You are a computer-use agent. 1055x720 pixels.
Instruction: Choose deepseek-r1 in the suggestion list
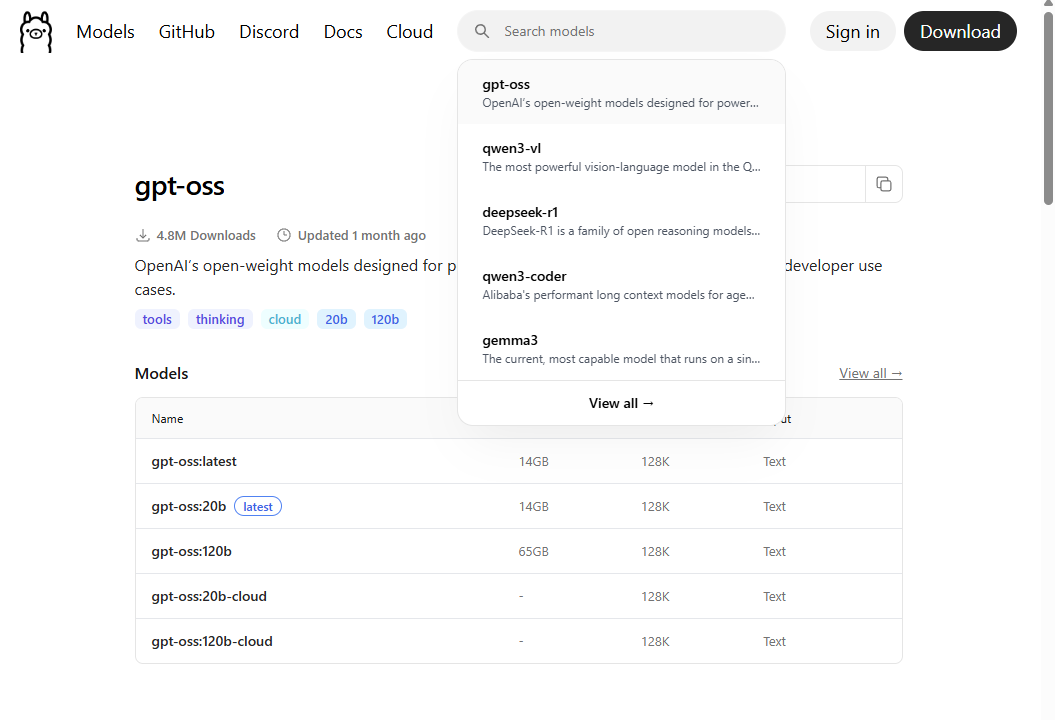(621, 221)
